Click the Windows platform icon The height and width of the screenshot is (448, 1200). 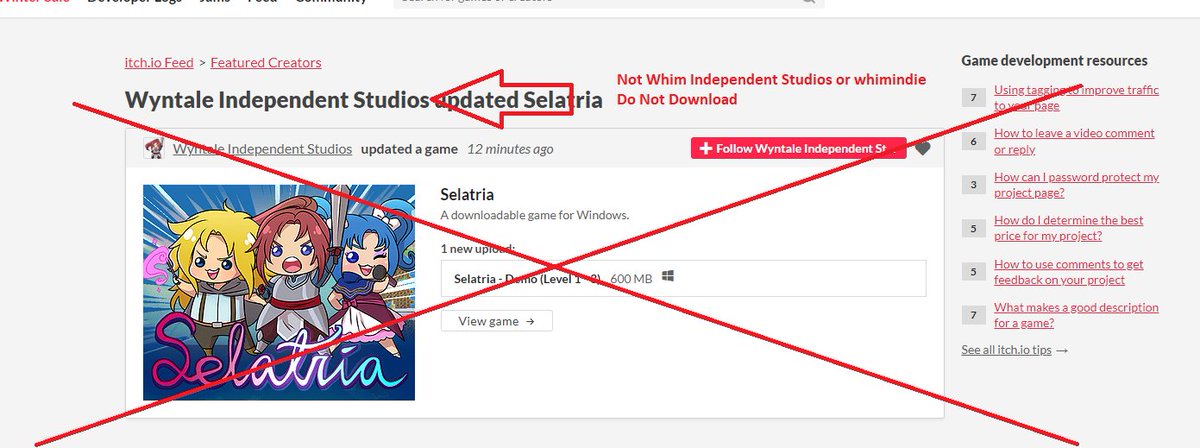tap(667, 277)
